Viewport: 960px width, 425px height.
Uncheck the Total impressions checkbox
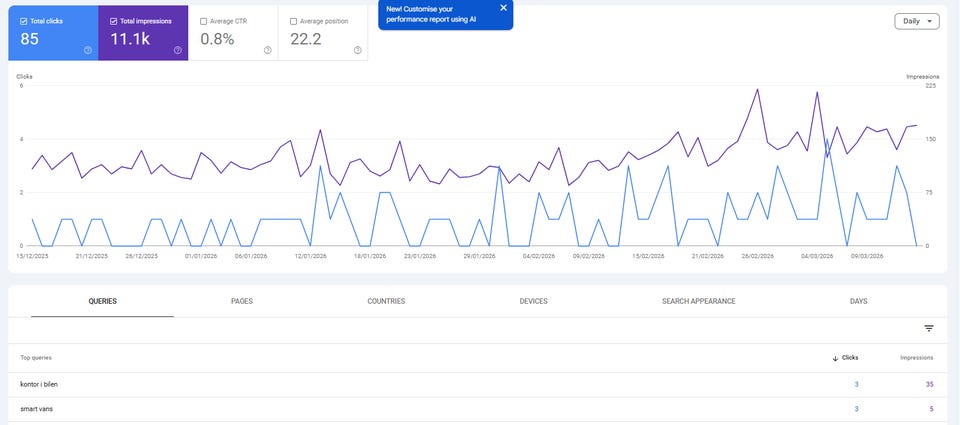(113, 21)
